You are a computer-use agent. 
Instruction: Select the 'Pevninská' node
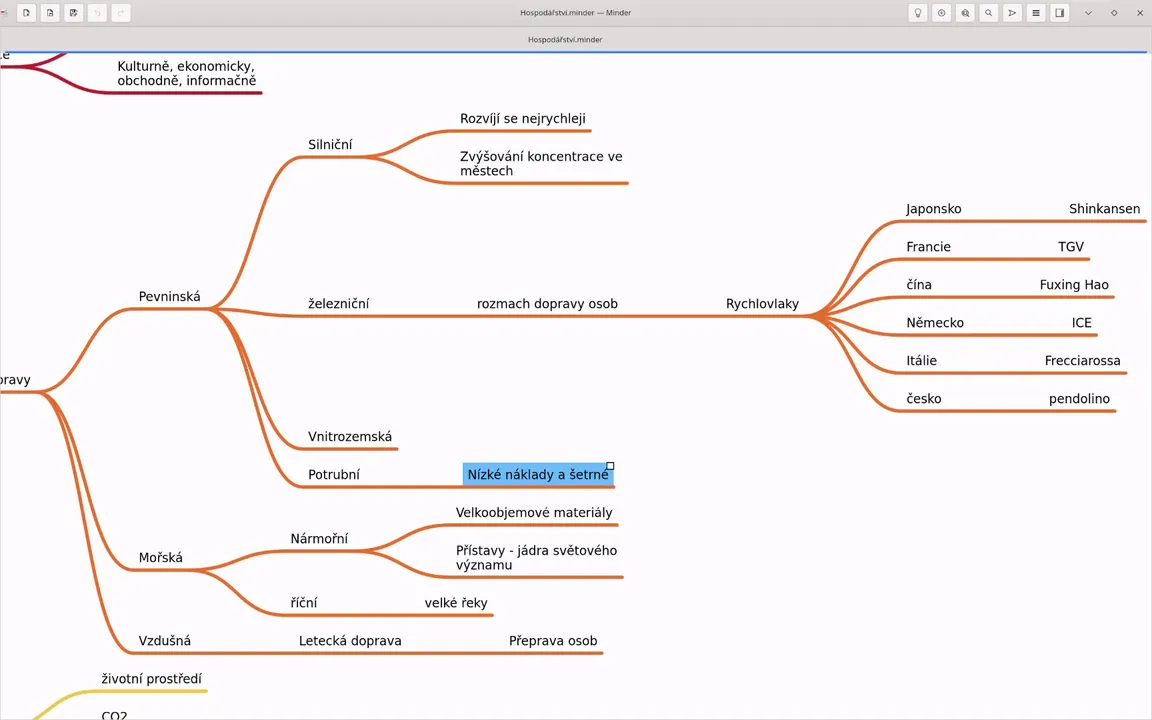coord(170,297)
